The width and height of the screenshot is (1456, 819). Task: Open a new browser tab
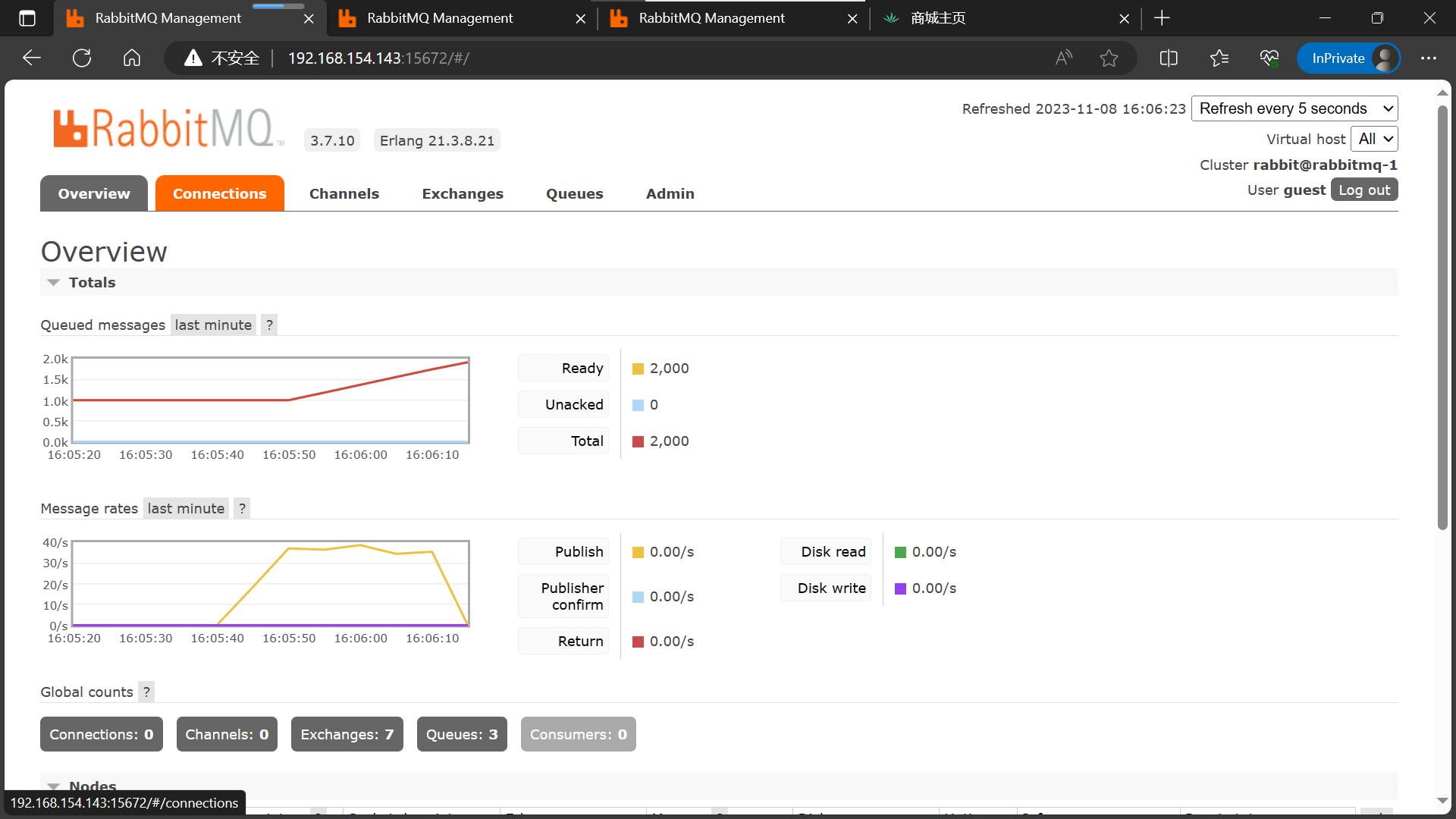pyautogui.click(x=1162, y=18)
